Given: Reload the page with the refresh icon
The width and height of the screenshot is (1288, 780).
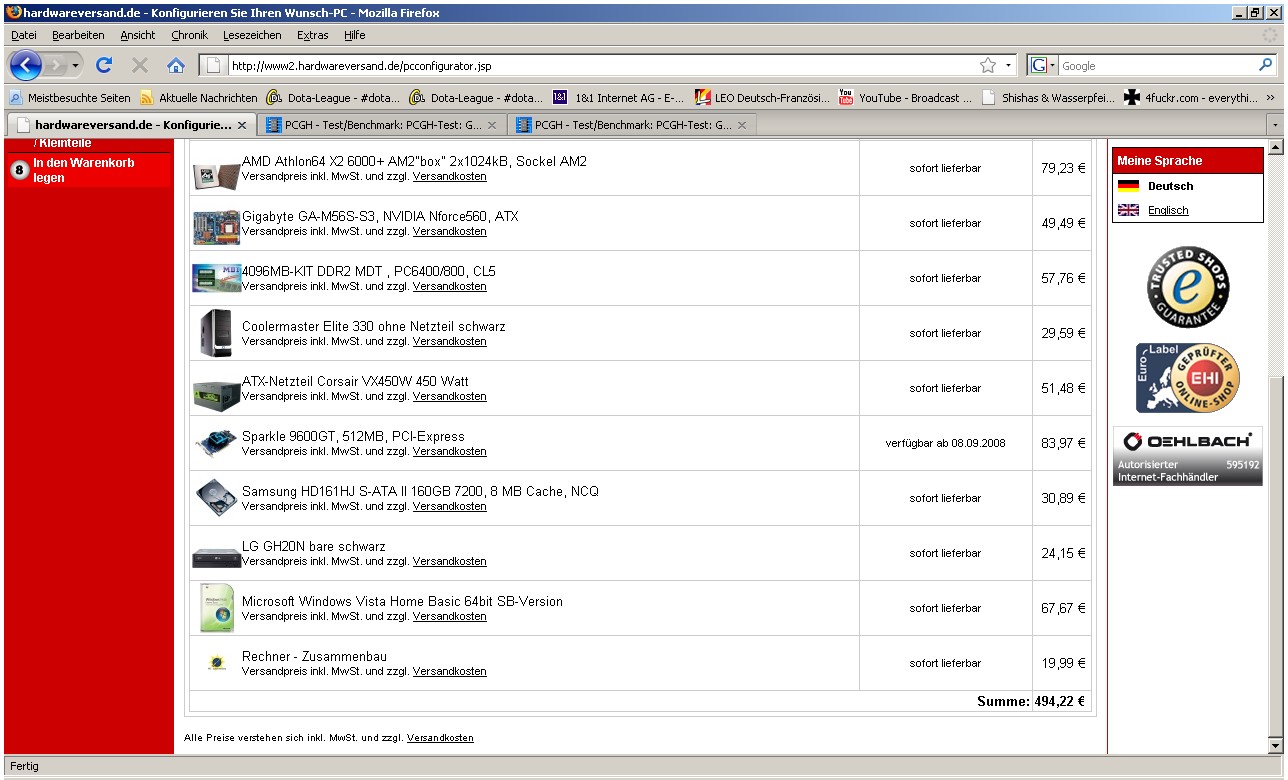Looking at the screenshot, I should 103,66.
